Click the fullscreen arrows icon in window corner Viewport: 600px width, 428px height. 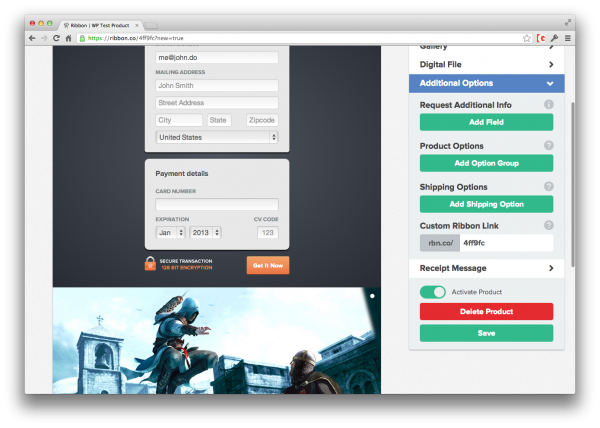(x=568, y=23)
